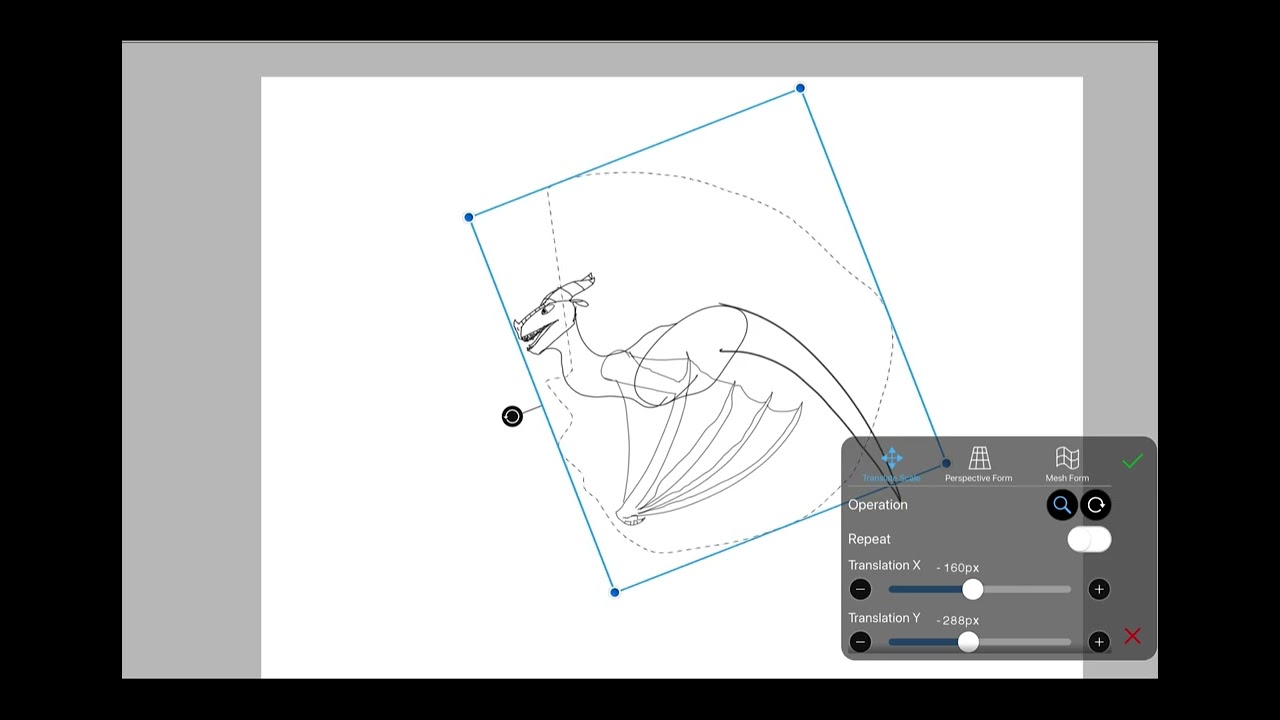Switch to Mesh Form tab
Screen dimensions: 1280x720
pyautogui.click(x=1067, y=465)
